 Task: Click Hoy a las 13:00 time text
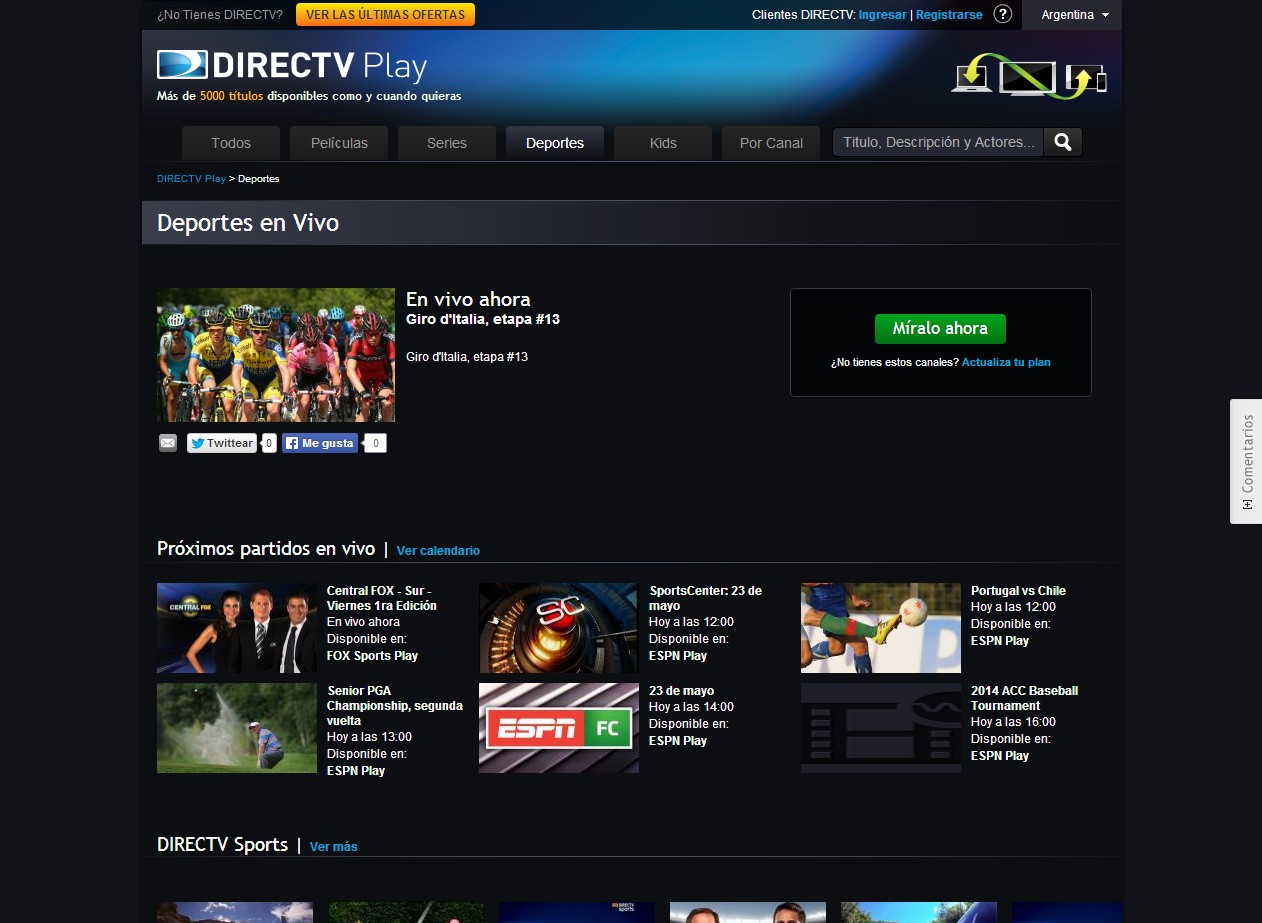[369, 737]
